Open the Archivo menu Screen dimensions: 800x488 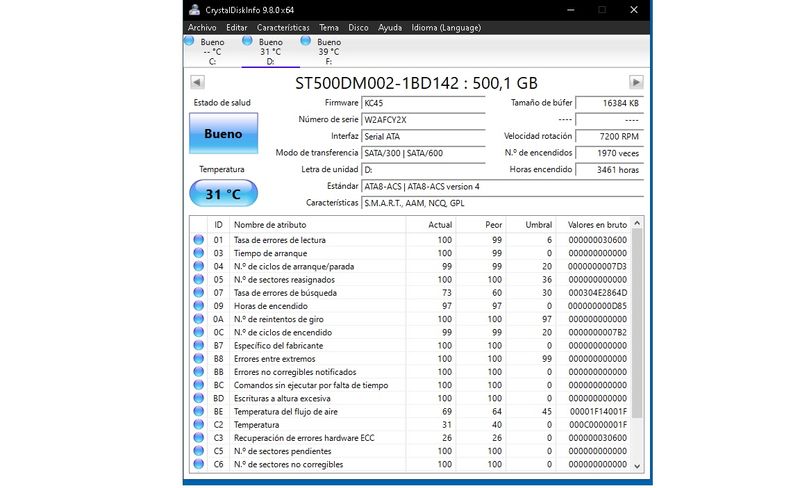(x=202, y=28)
